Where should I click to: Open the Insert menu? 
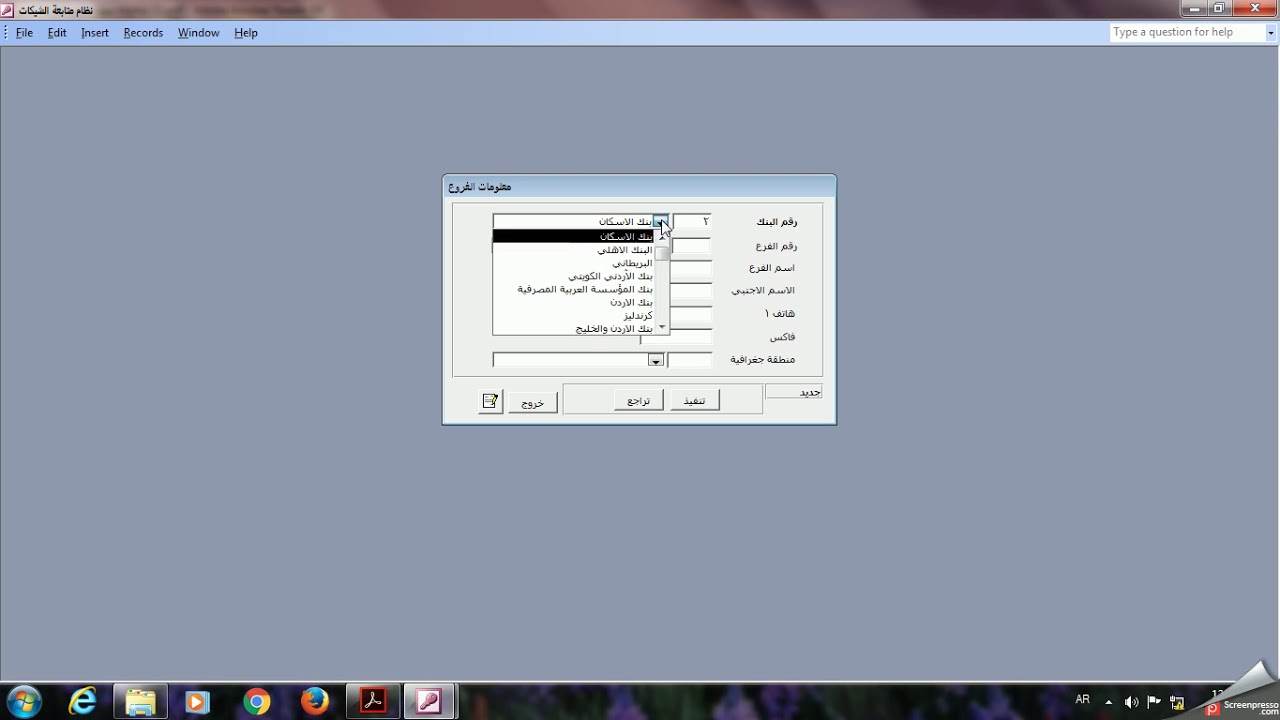tap(95, 33)
